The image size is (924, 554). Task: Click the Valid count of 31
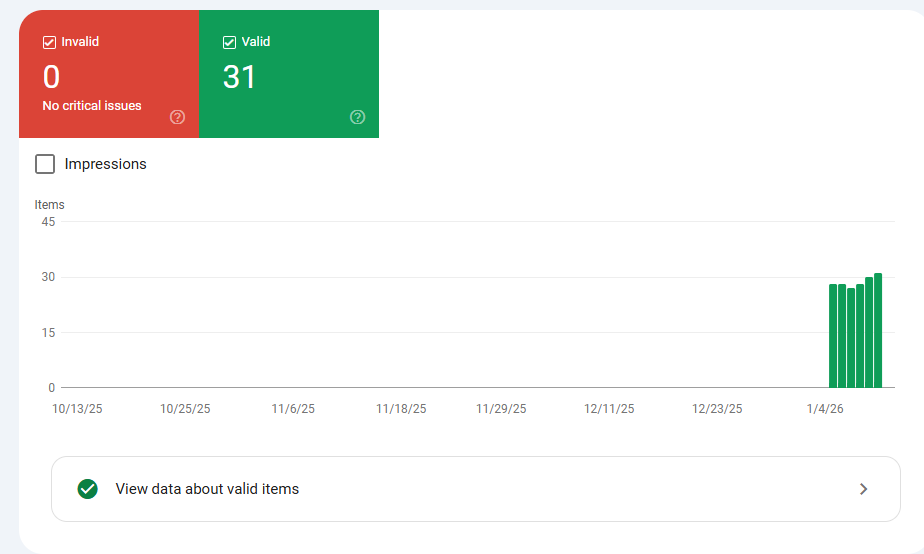240,77
